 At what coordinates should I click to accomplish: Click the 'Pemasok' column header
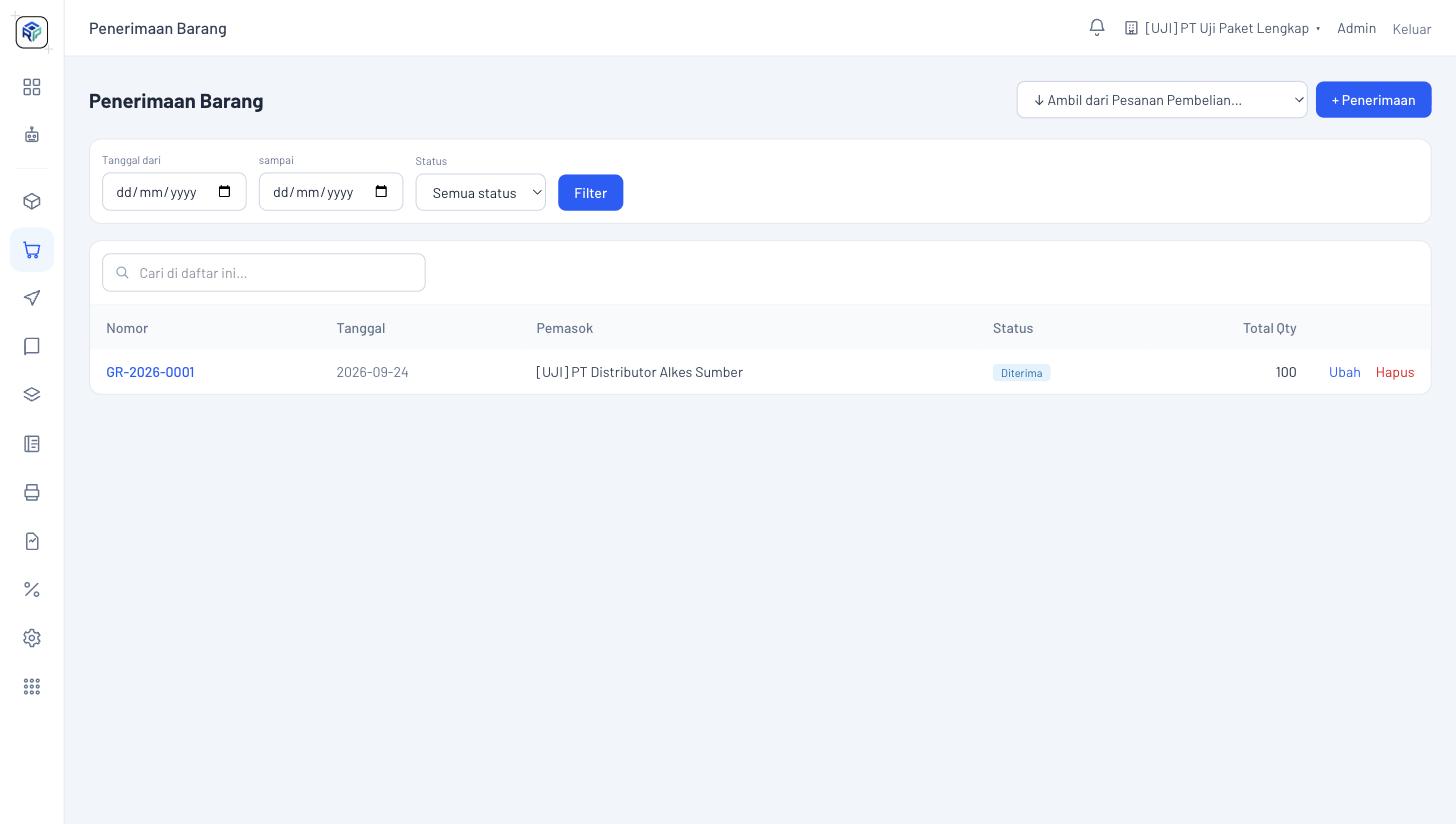coord(565,328)
